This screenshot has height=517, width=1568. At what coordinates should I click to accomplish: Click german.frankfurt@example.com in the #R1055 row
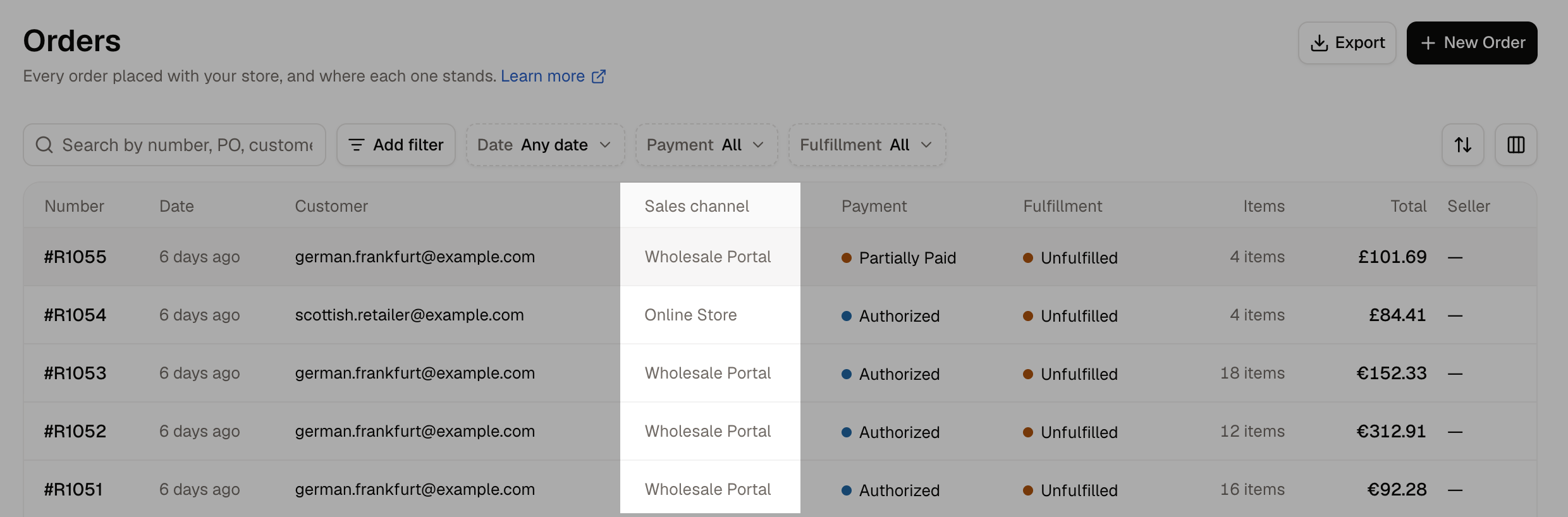(415, 257)
